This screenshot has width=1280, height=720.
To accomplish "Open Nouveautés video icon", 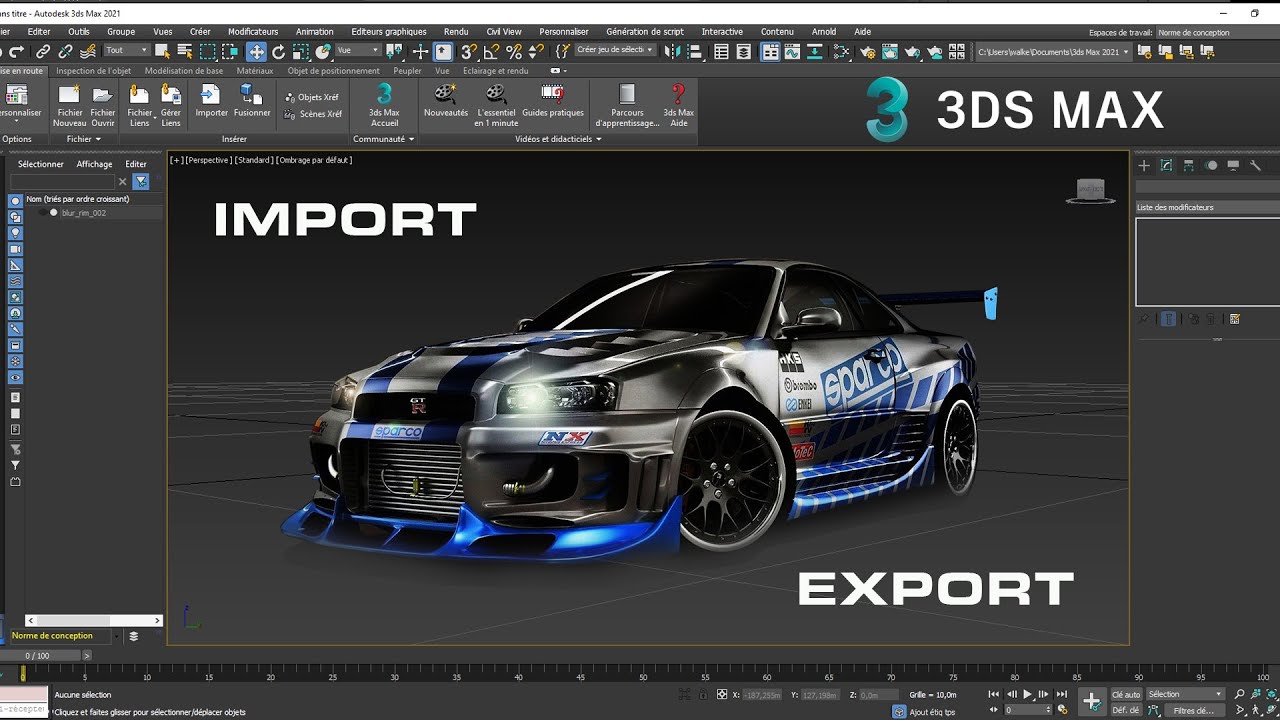I will (446, 101).
